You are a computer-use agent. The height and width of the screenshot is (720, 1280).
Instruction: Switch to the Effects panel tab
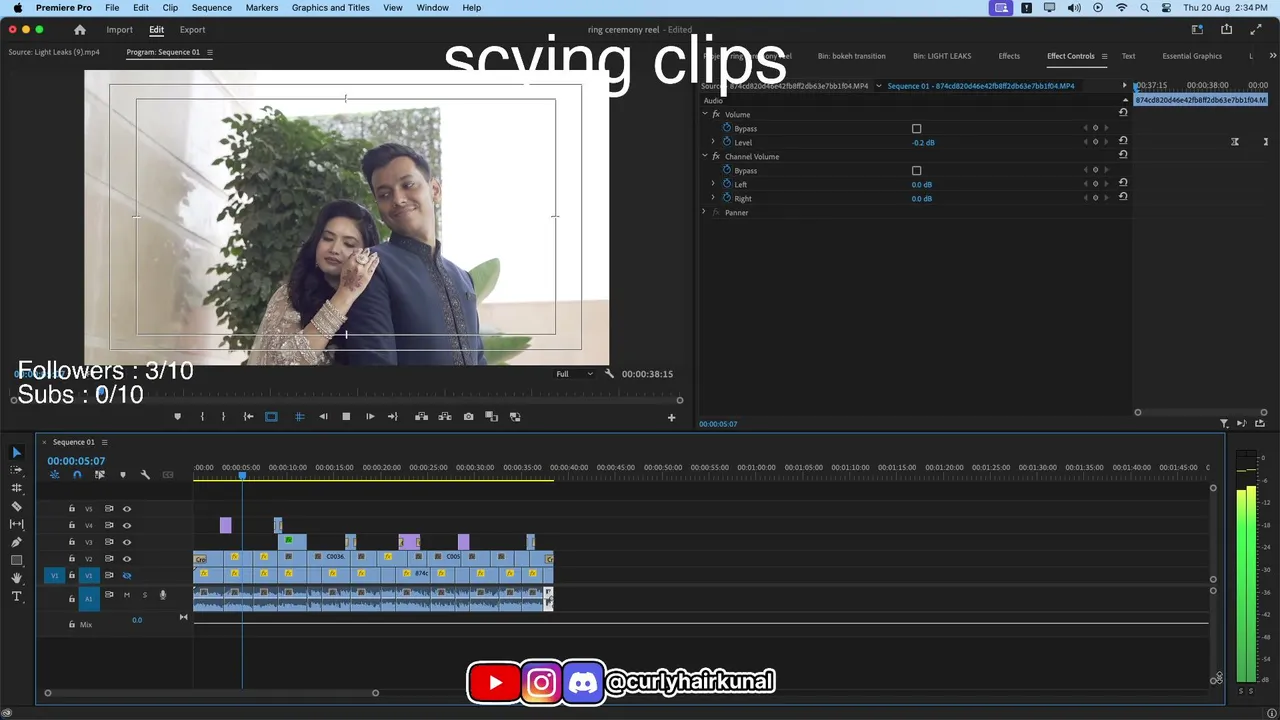point(1009,56)
